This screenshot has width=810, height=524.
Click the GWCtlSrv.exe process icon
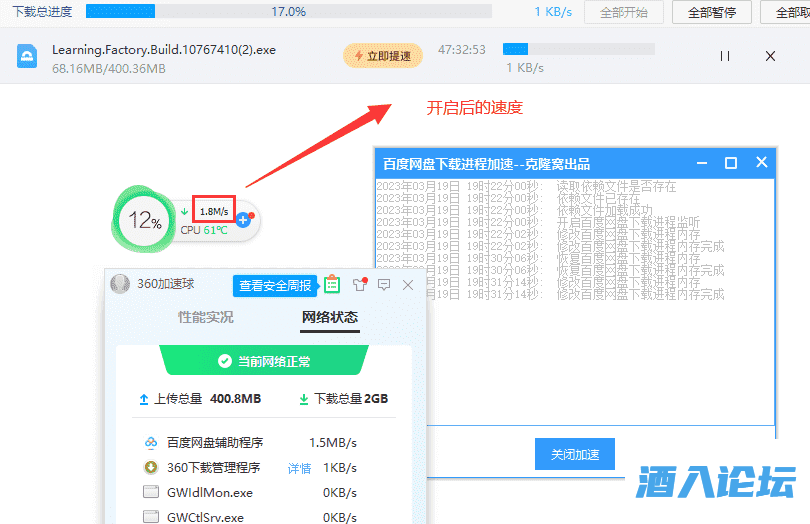[151, 517]
